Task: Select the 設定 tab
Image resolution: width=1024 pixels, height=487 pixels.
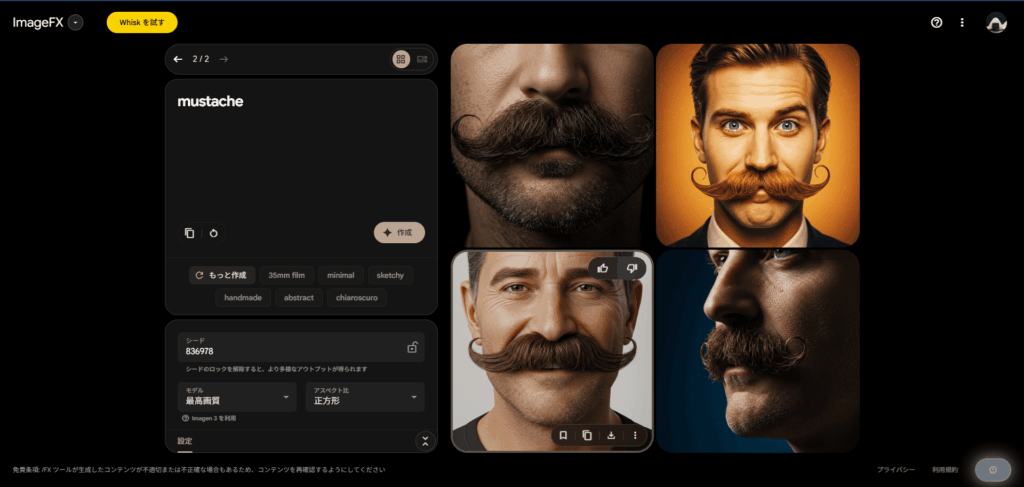Action: pyautogui.click(x=184, y=440)
